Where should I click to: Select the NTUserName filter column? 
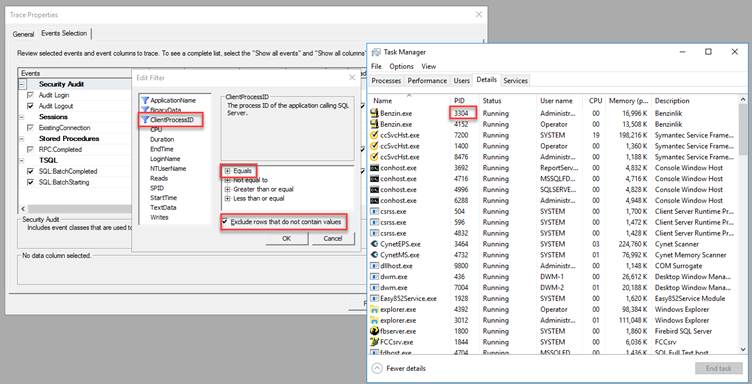pos(168,169)
